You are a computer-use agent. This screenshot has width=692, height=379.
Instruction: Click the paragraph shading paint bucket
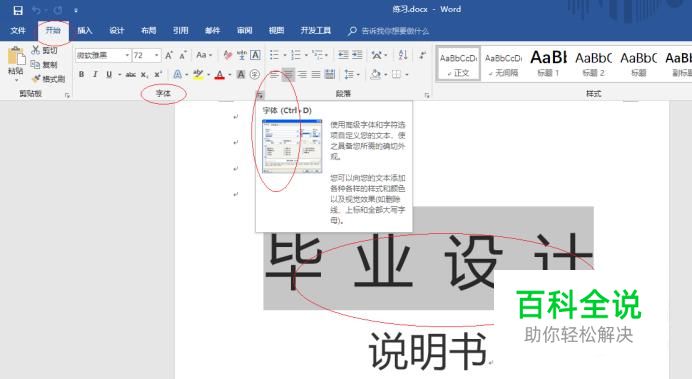(376, 75)
